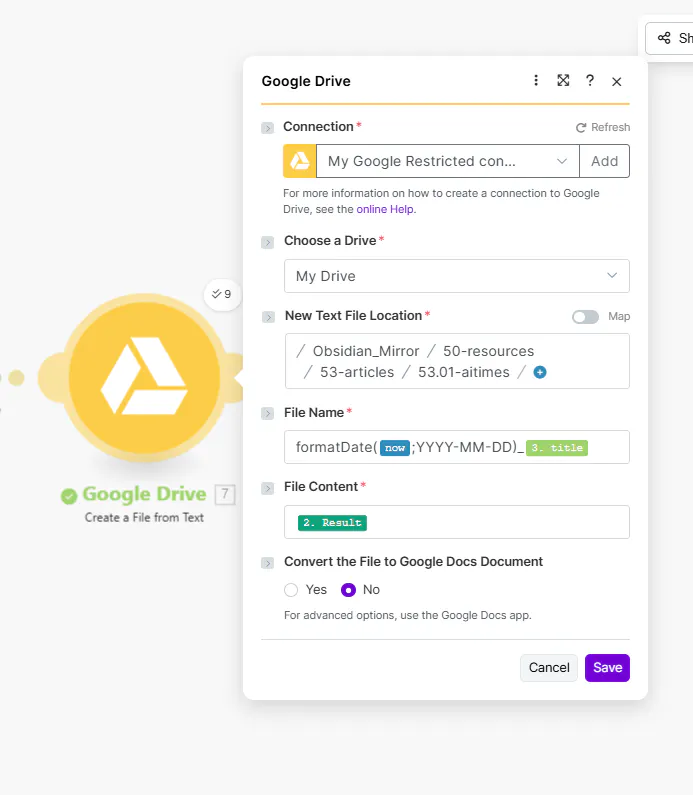
Task: Click the green checkmark status icon
Action: (69, 496)
